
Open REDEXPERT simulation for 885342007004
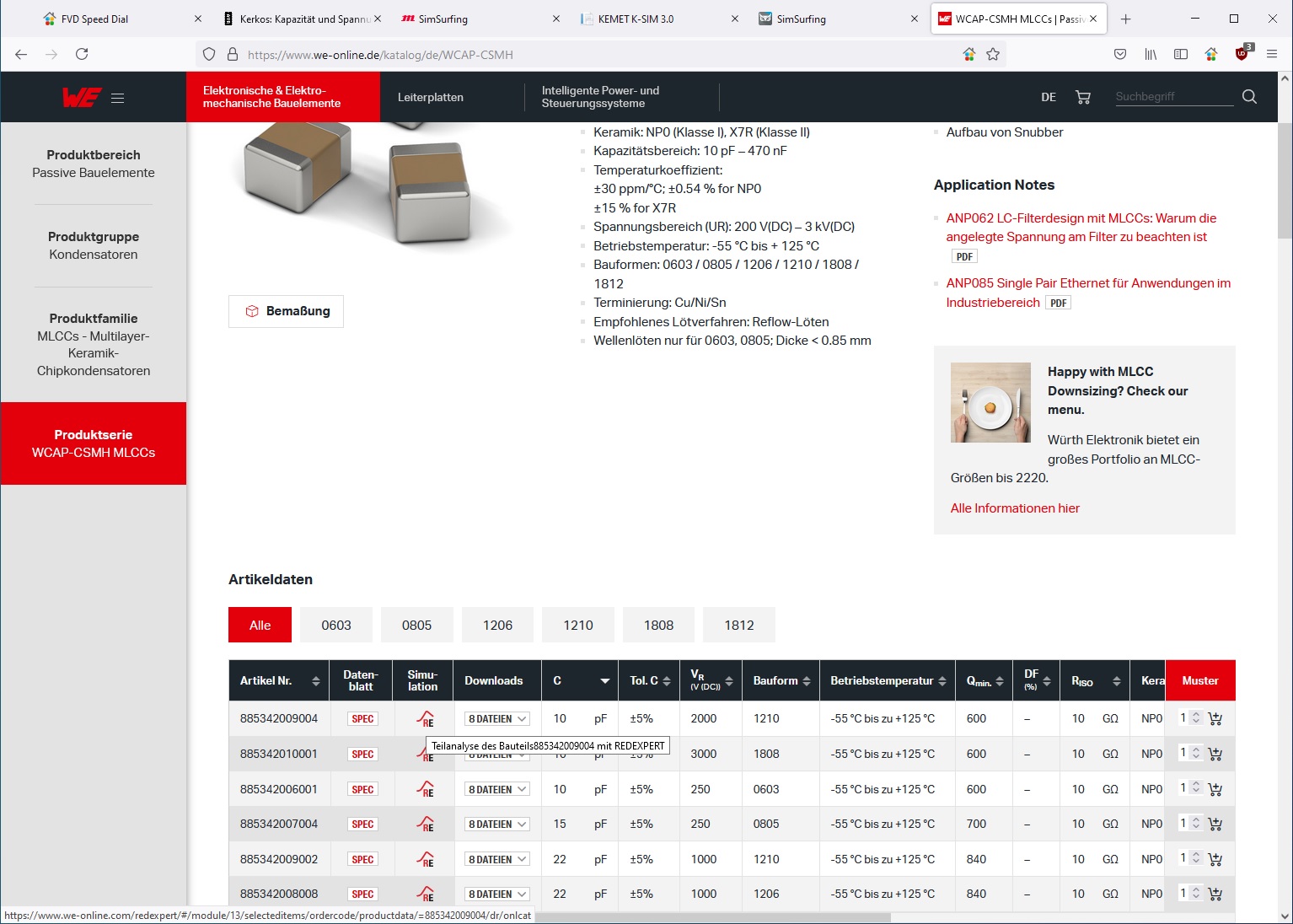point(425,825)
